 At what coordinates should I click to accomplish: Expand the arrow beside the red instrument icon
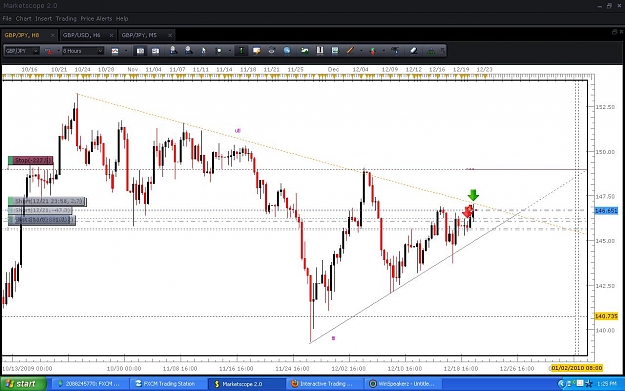[x=58, y=51]
